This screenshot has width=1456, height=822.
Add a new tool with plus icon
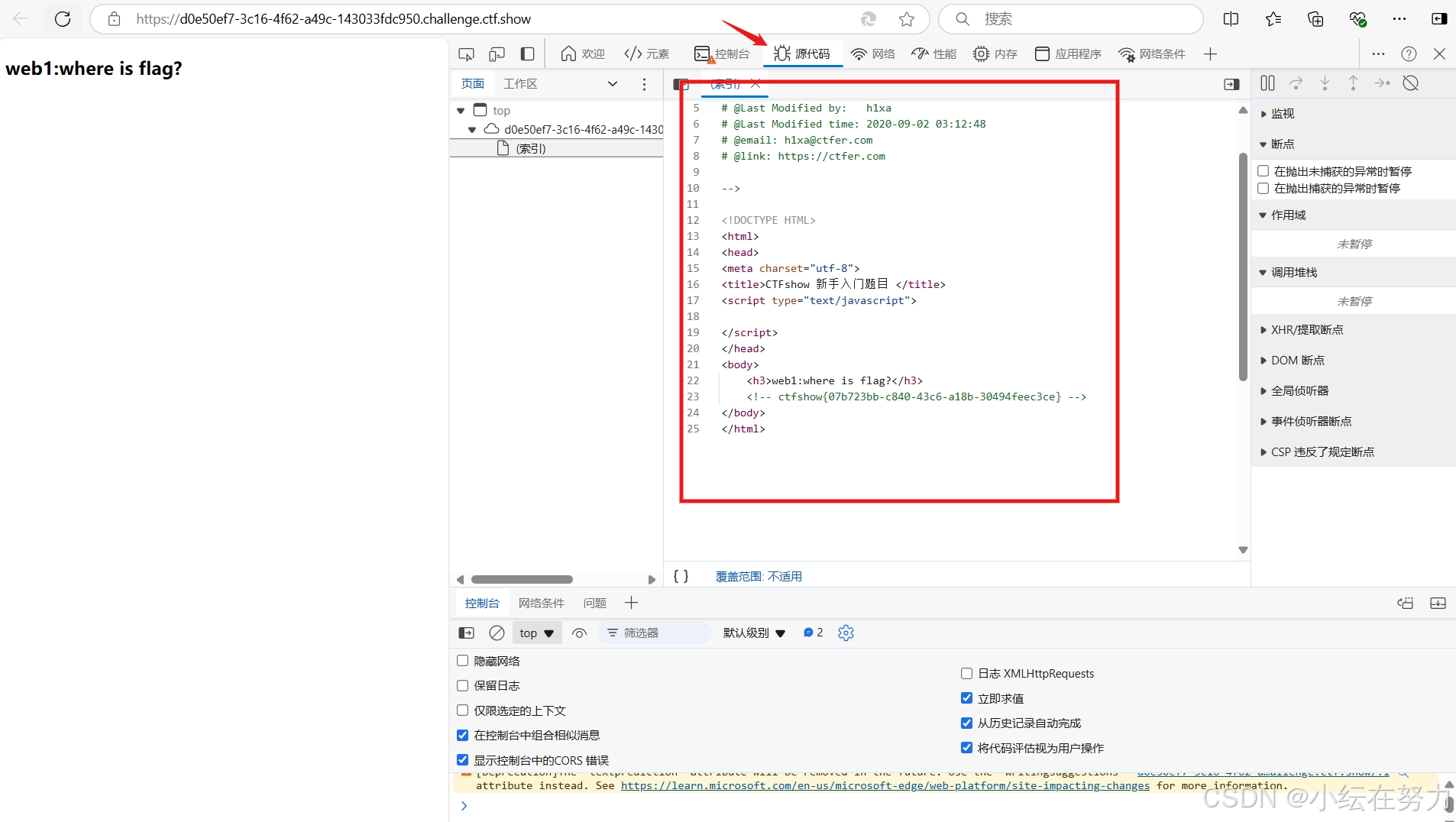tap(1210, 54)
